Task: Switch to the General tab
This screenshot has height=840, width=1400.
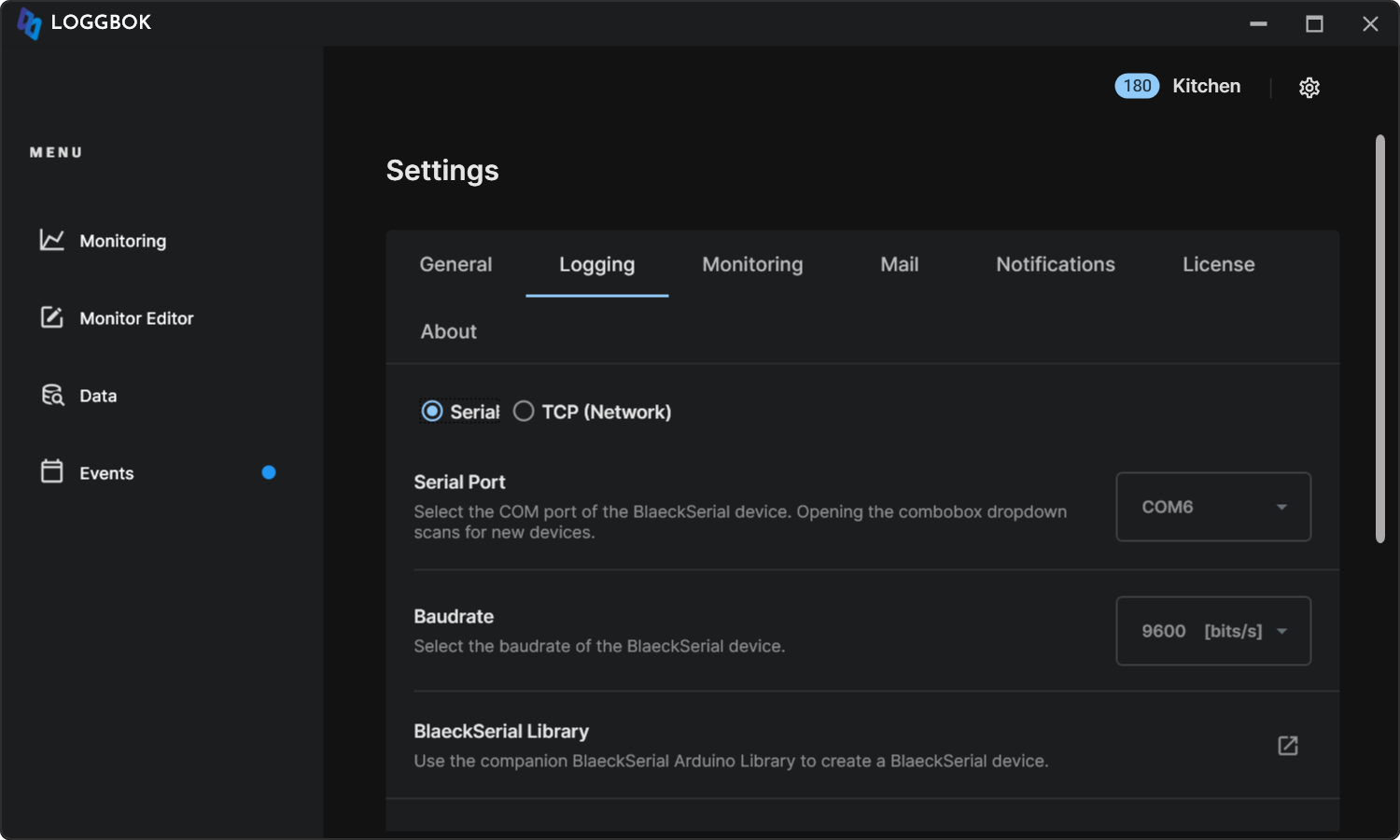Action: 455,264
